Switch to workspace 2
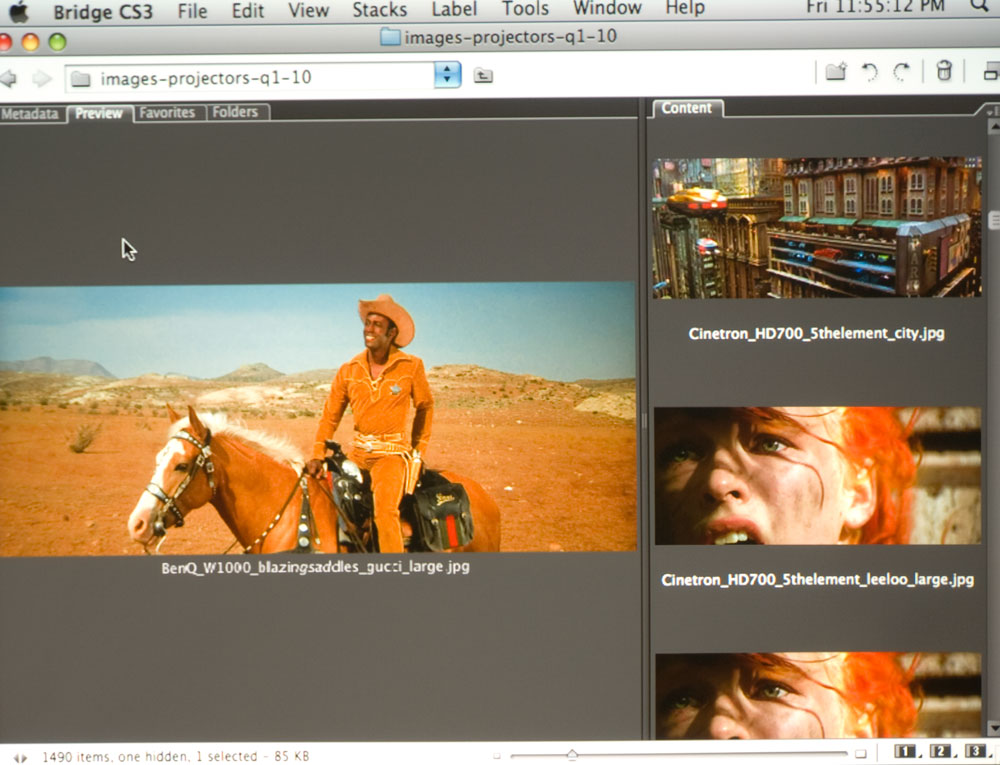Image resolution: width=1000 pixels, height=765 pixels. 940,751
